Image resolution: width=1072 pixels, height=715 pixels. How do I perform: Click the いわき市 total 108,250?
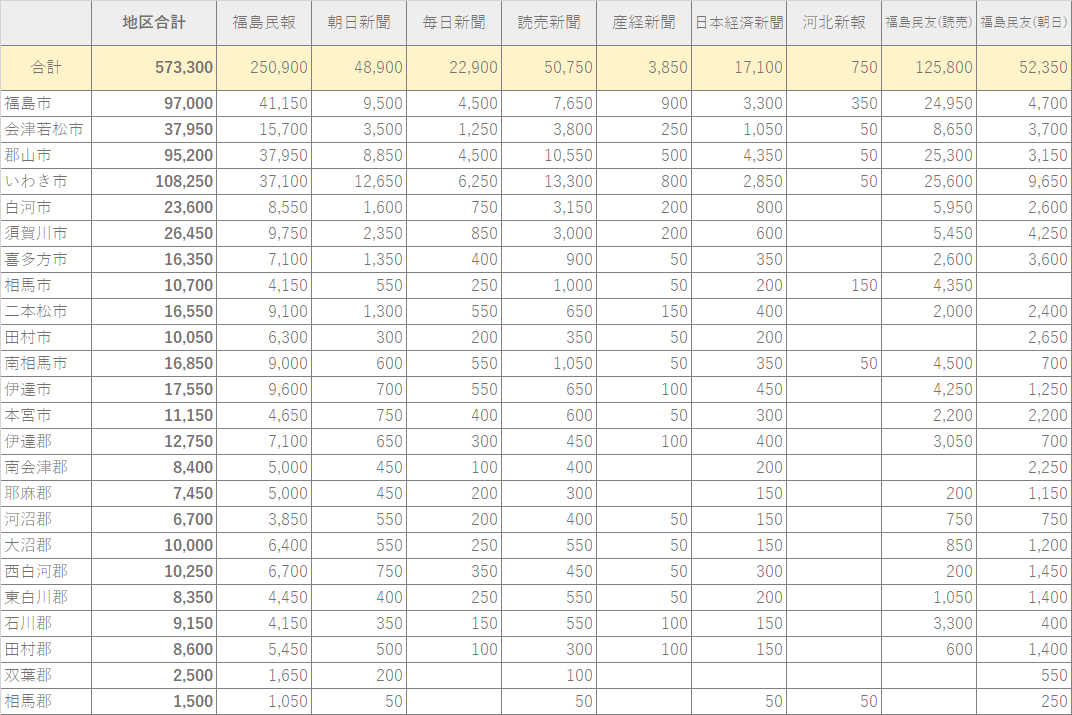154,182
